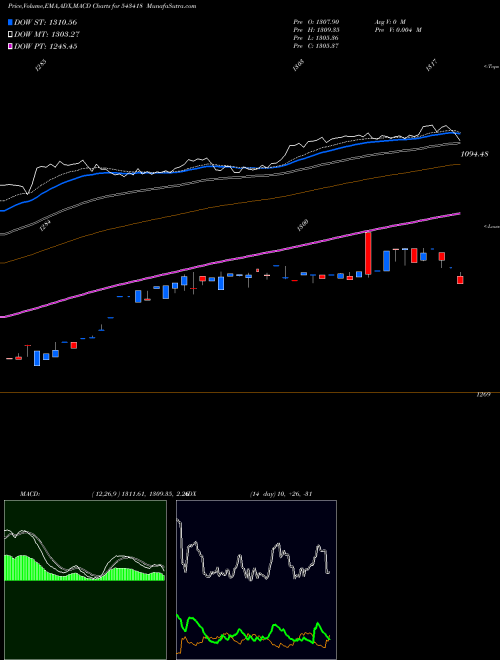The width and height of the screenshot is (500, 660).
Task: Click the Avg V: 0 M volume text
Action: (x=389, y=22)
